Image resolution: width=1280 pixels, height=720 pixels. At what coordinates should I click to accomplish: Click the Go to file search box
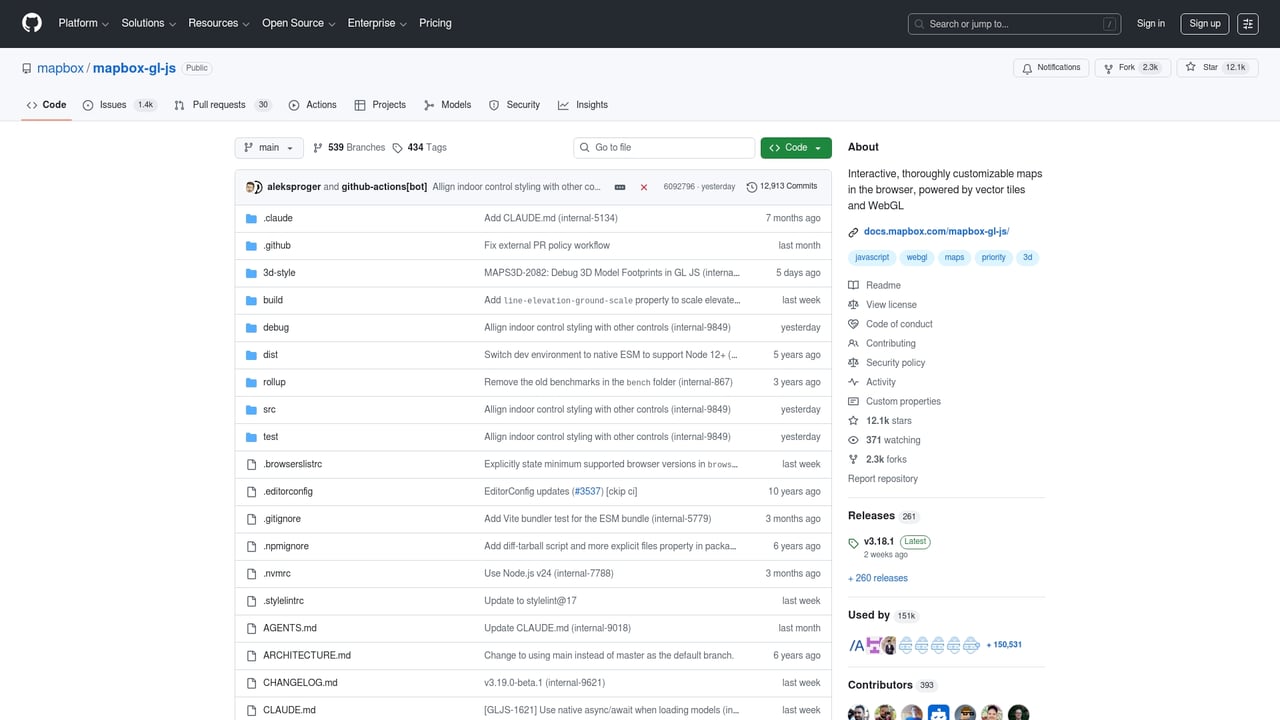[663, 147]
